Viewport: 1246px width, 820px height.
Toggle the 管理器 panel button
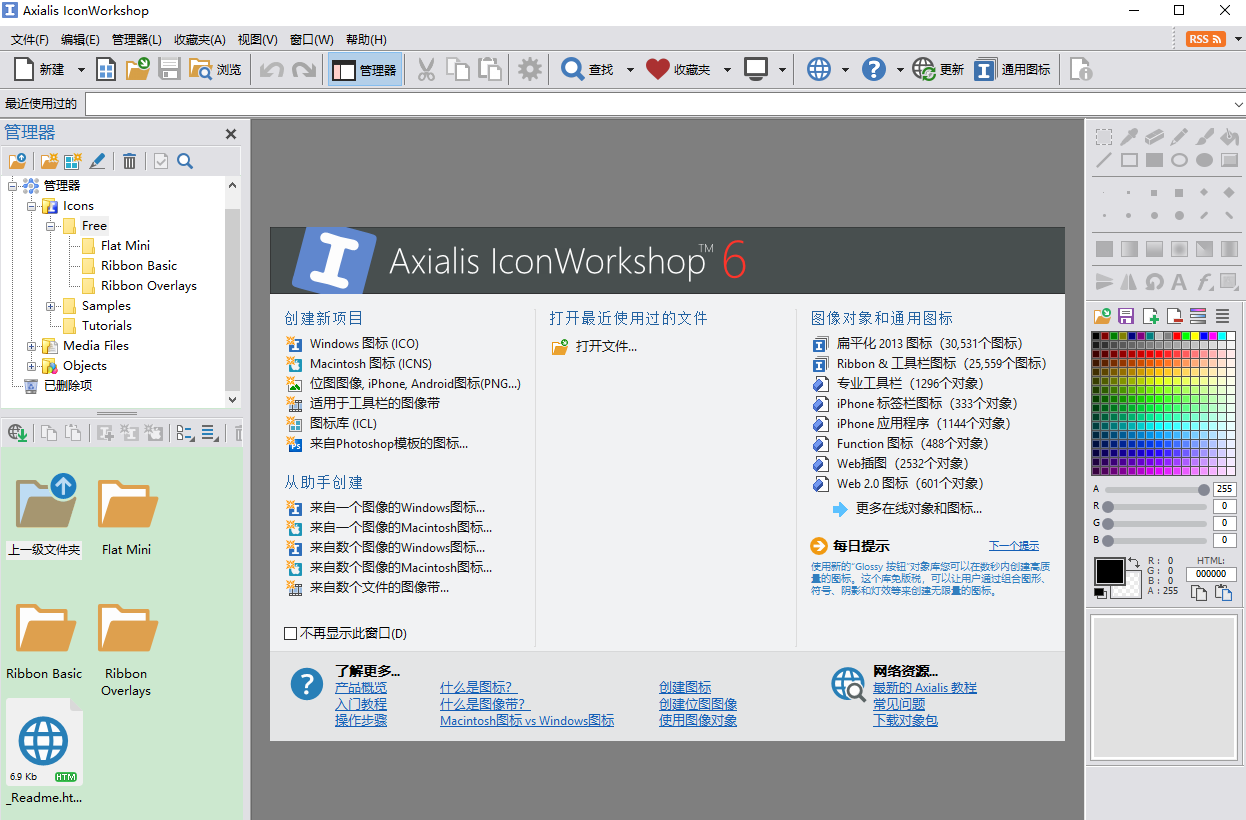click(364, 69)
